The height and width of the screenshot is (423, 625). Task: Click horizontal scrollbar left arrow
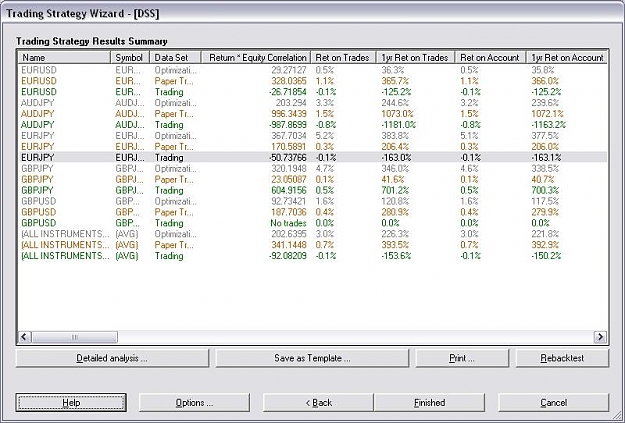pos(24,337)
